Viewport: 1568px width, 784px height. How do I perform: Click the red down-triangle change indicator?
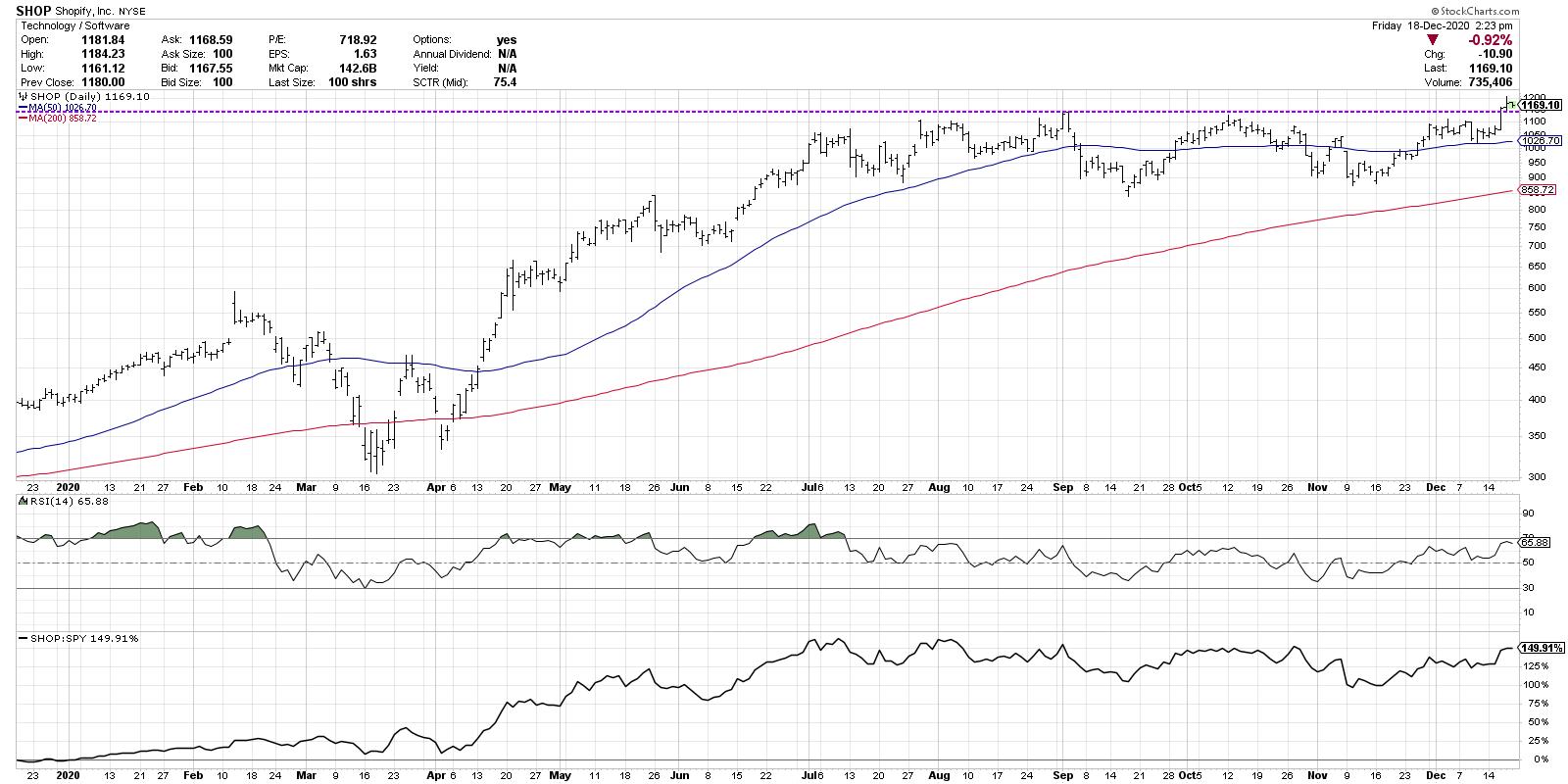(x=1435, y=40)
